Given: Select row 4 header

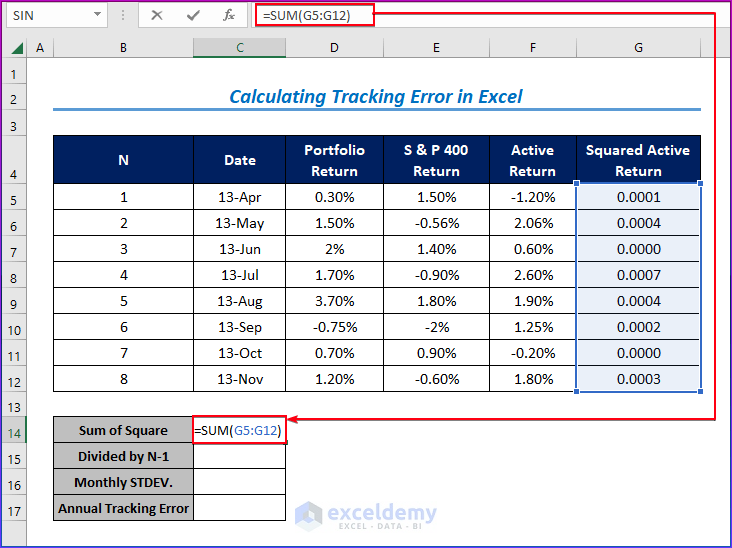Looking at the screenshot, I should click(14, 160).
